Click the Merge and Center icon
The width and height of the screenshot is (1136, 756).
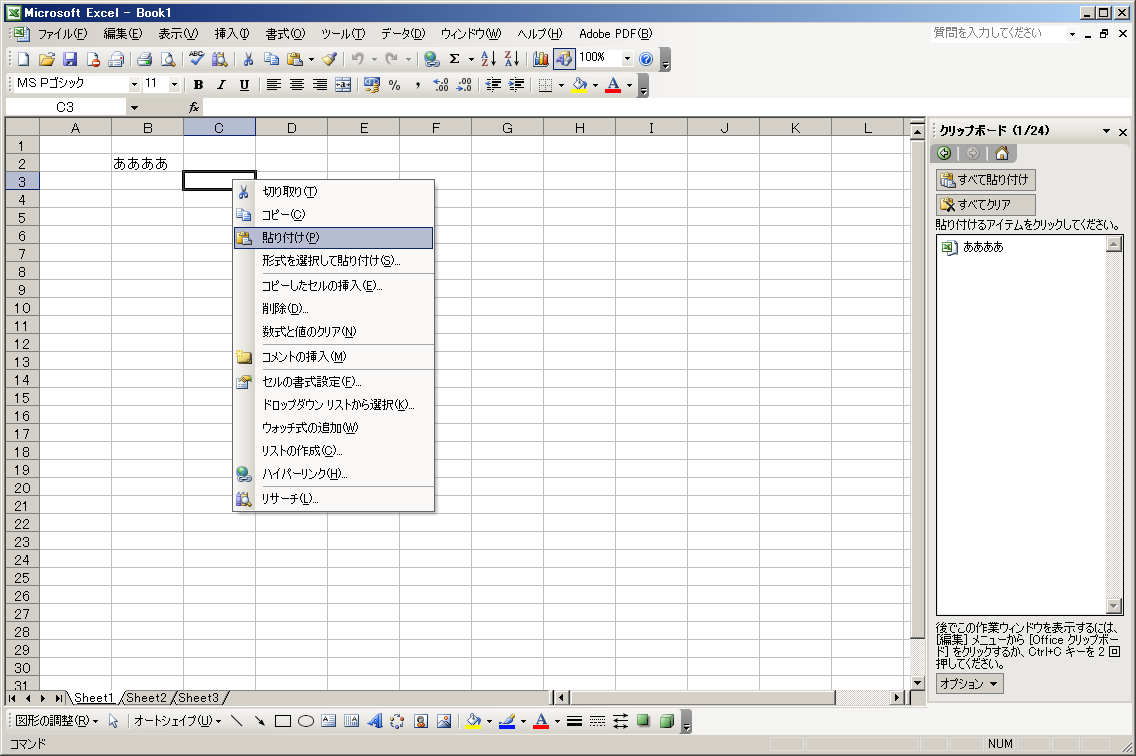(x=343, y=85)
